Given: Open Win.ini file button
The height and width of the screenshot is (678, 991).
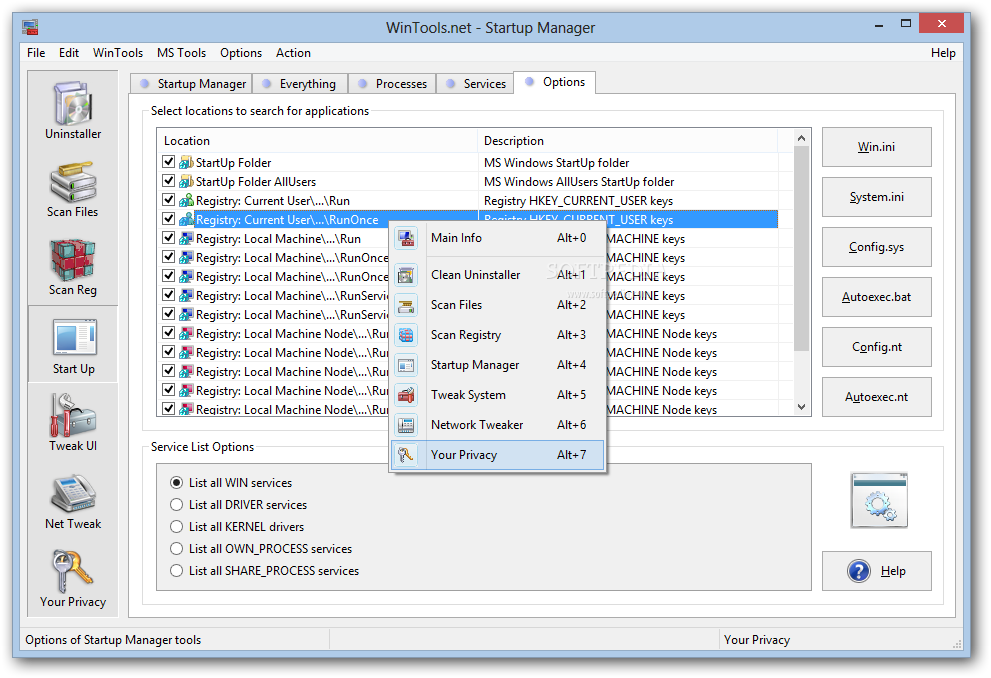Looking at the screenshot, I should 877,147.
